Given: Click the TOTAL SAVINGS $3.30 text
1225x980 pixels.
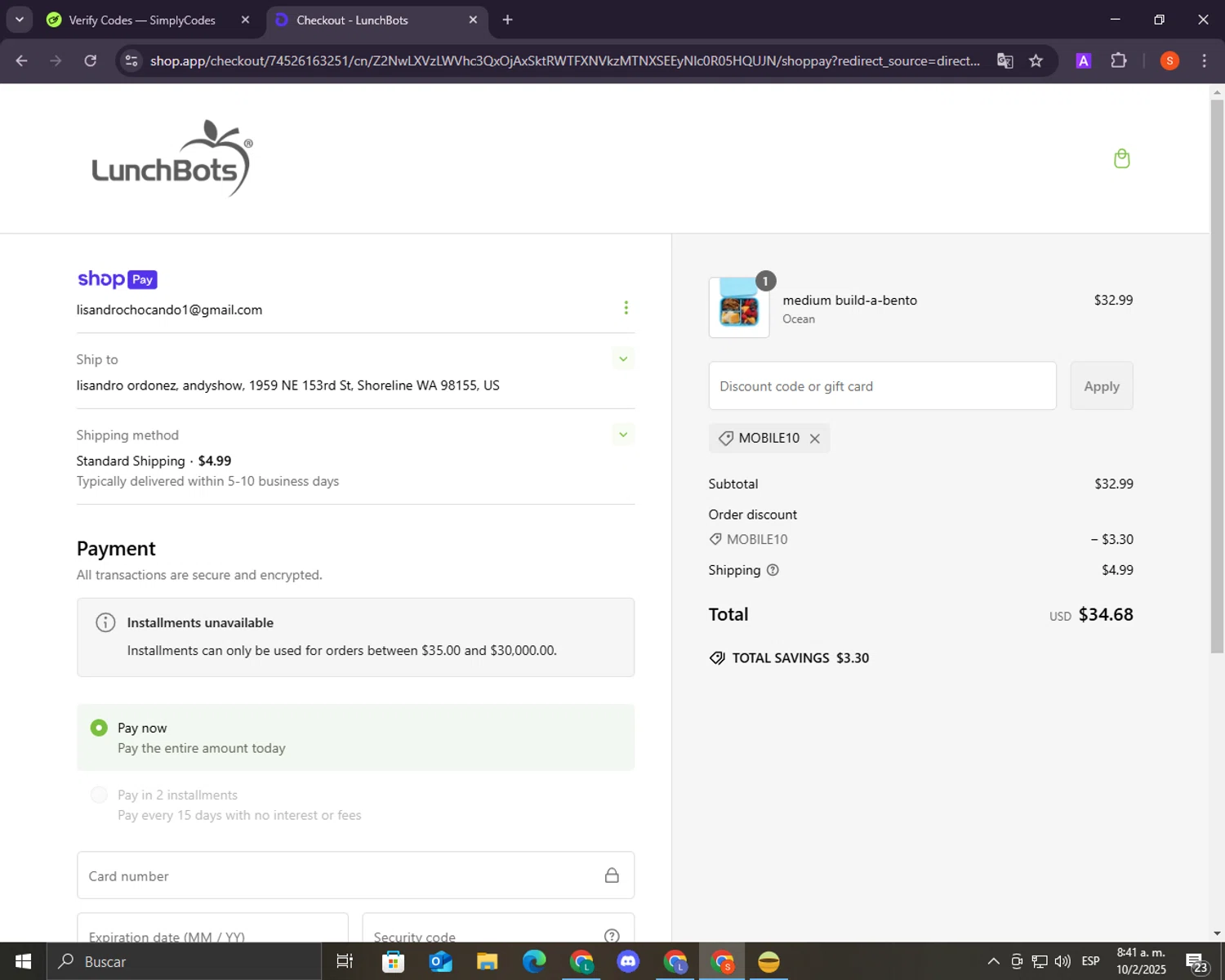Looking at the screenshot, I should 800,658.
